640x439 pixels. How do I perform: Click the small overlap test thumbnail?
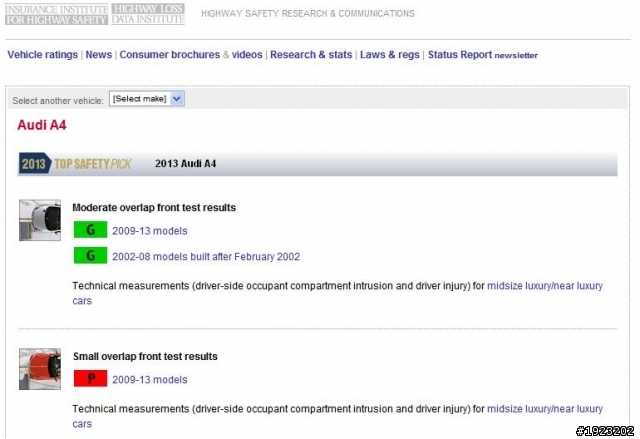tap(40, 369)
